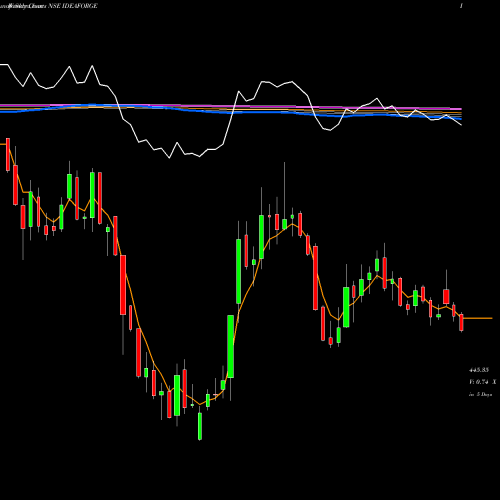Click the NSE IDEAFORGE chart title
Viewport: 500px width, 500px height.
pyautogui.click(x=73, y=6)
